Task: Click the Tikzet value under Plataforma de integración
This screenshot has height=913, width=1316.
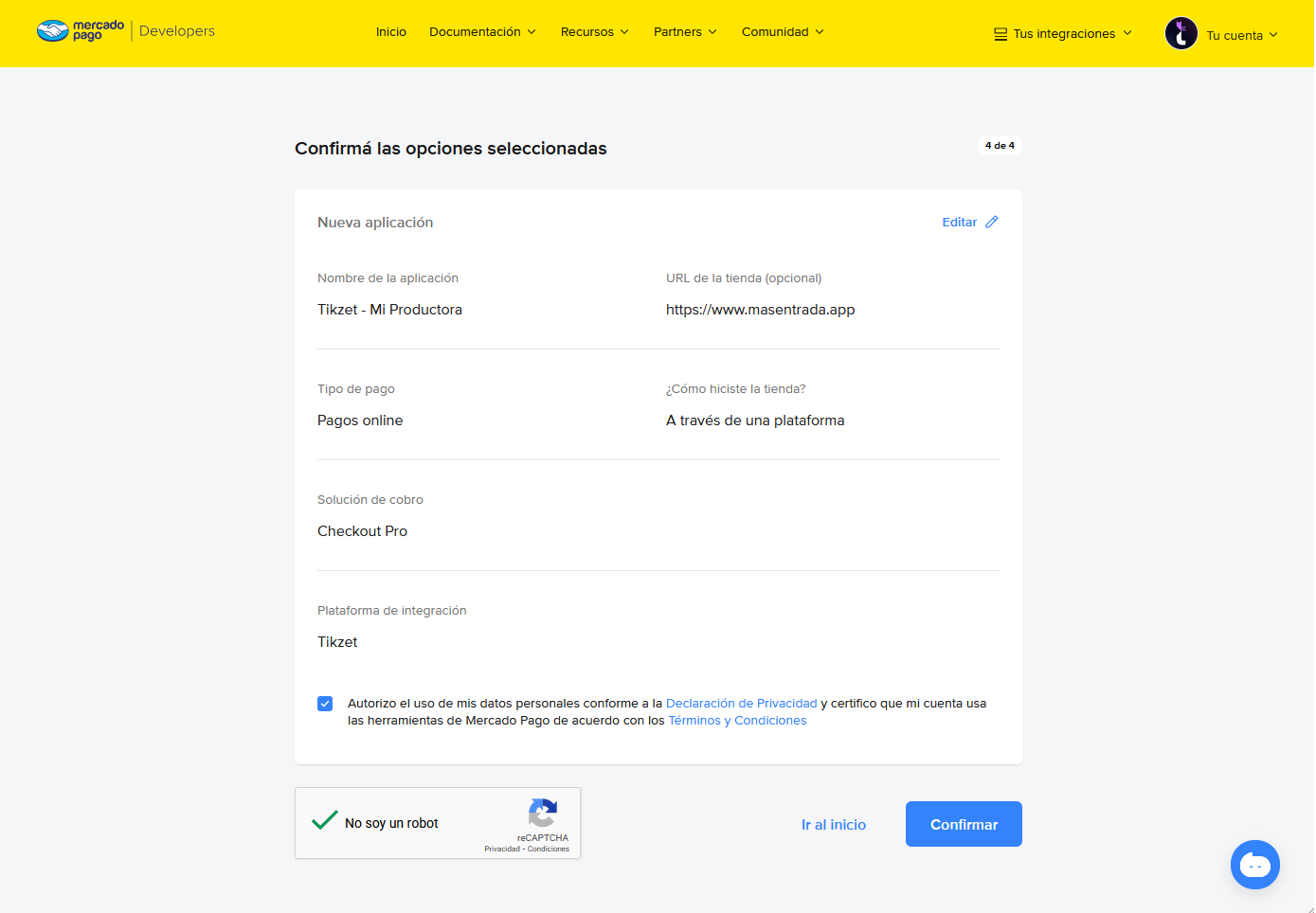Action: point(337,642)
